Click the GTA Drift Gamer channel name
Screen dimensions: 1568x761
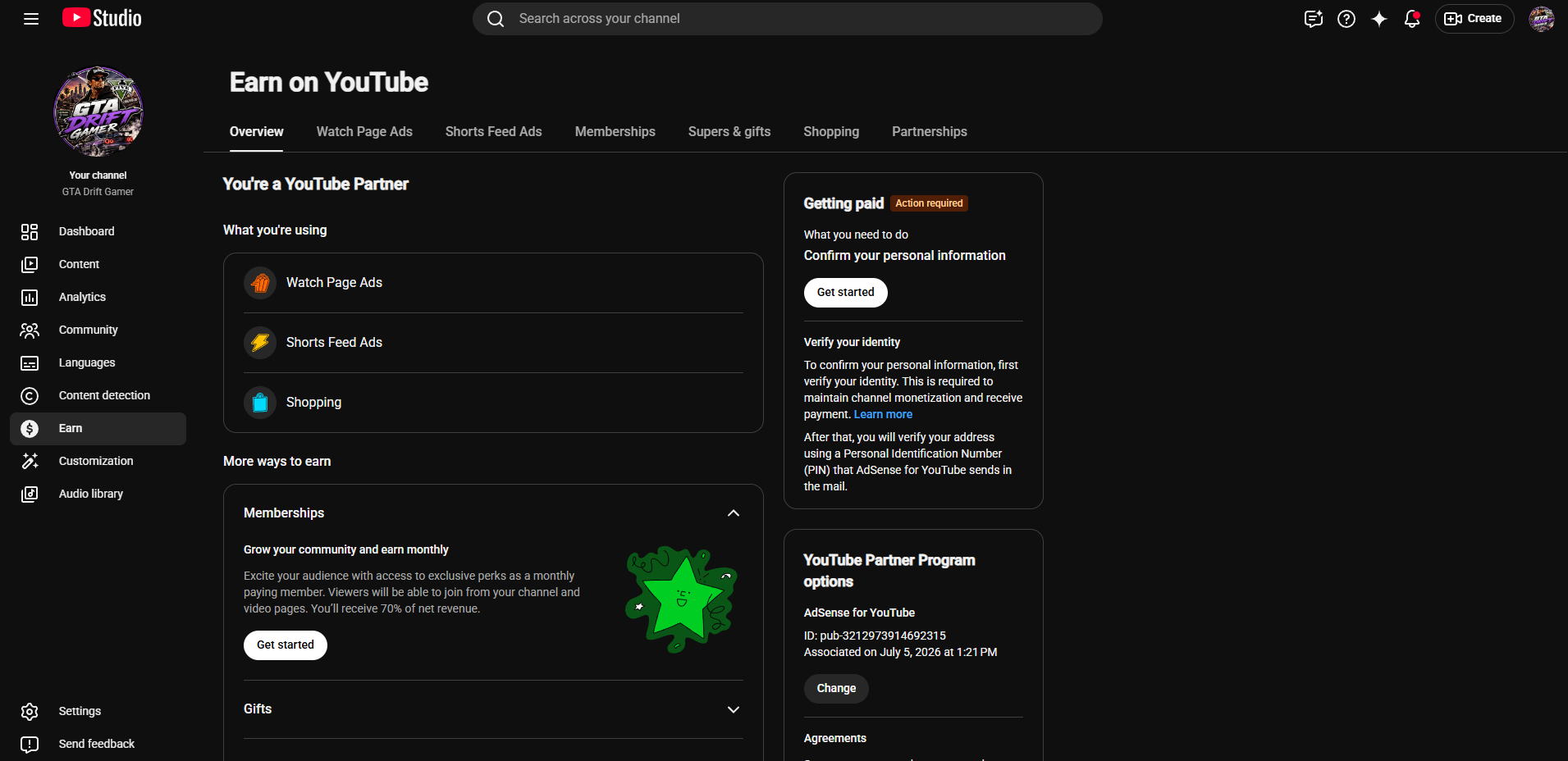98,192
